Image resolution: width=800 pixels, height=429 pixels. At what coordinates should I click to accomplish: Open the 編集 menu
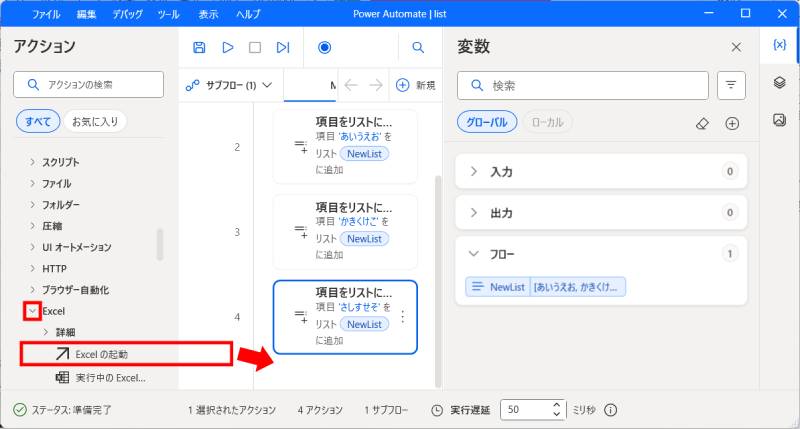pyautogui.click(x=86, y=14)
